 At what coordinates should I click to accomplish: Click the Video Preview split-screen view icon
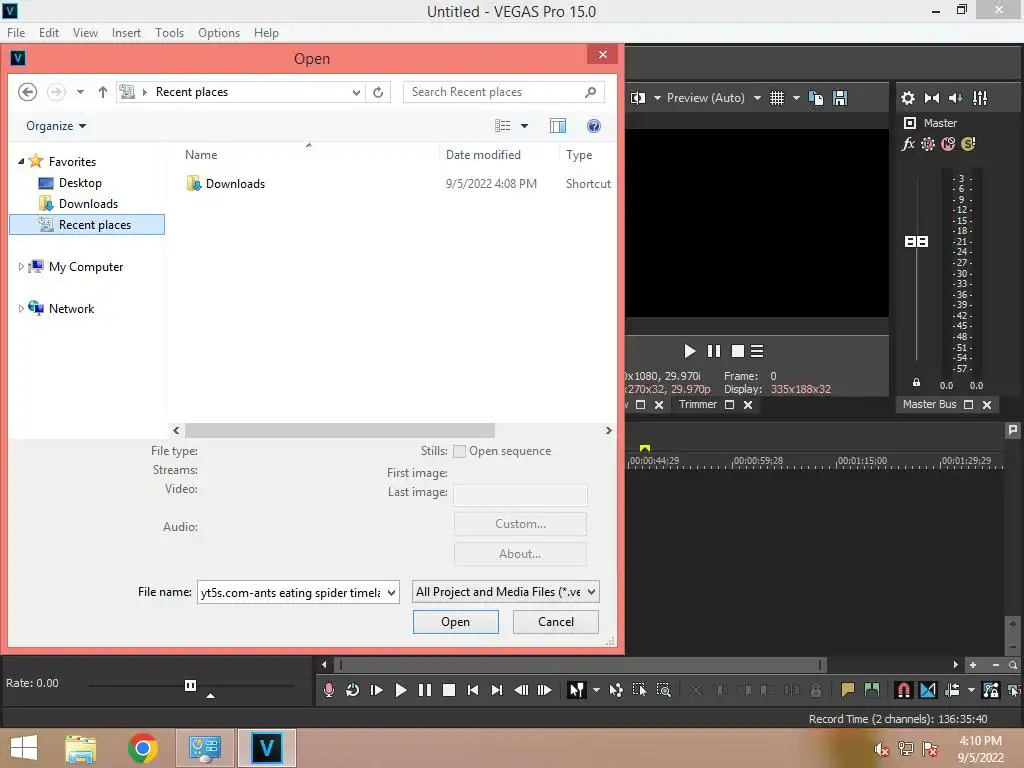pyautogui.click(x=638, y=98)
